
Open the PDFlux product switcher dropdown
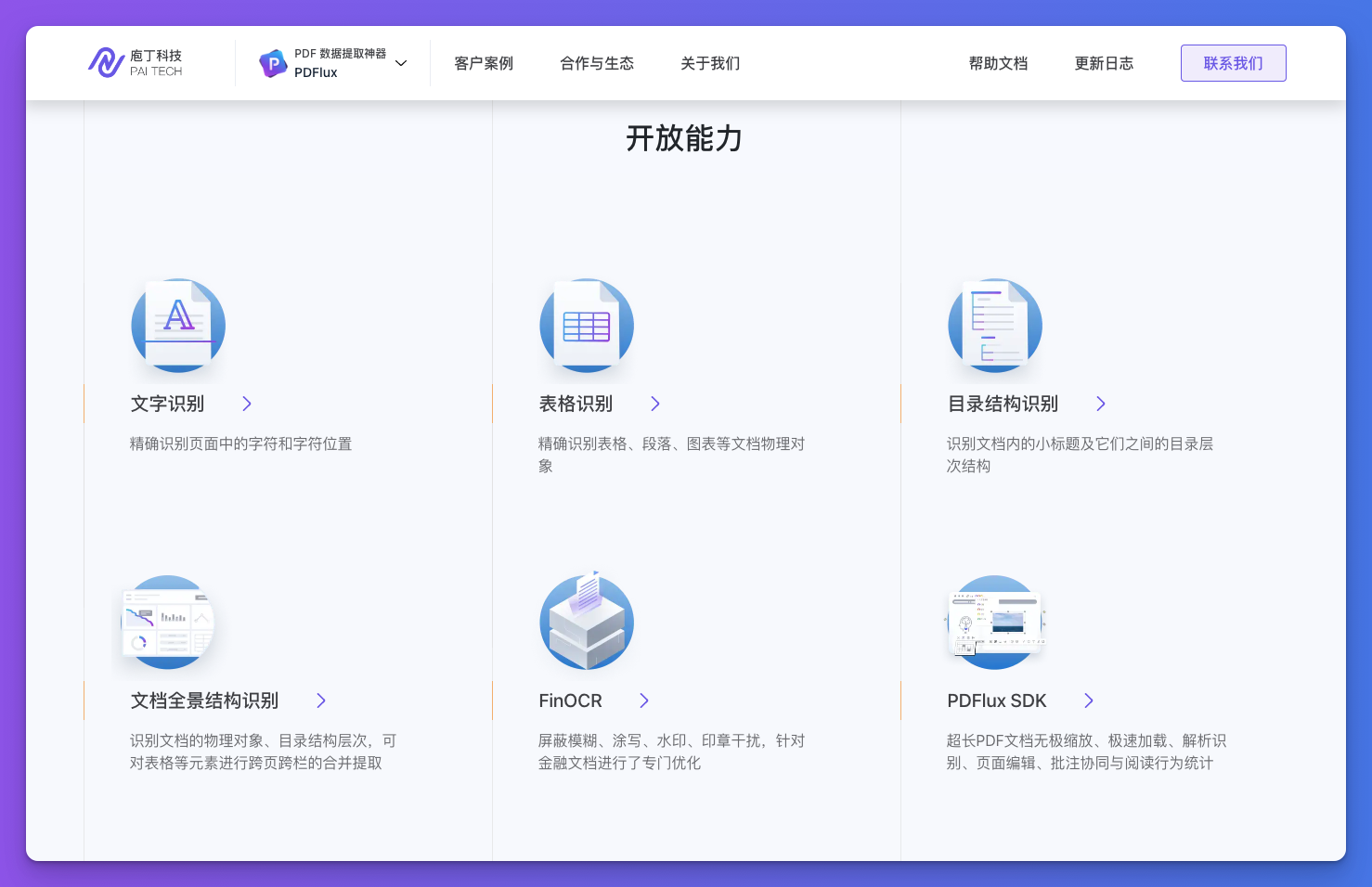[x=400, y=62]
